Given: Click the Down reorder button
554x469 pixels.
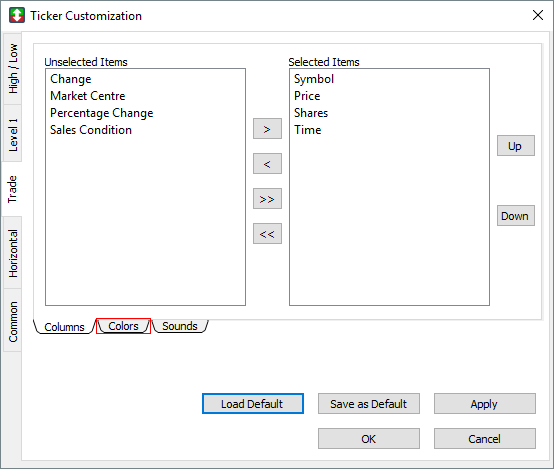Looking at the screenshot, I should (515, 216).
